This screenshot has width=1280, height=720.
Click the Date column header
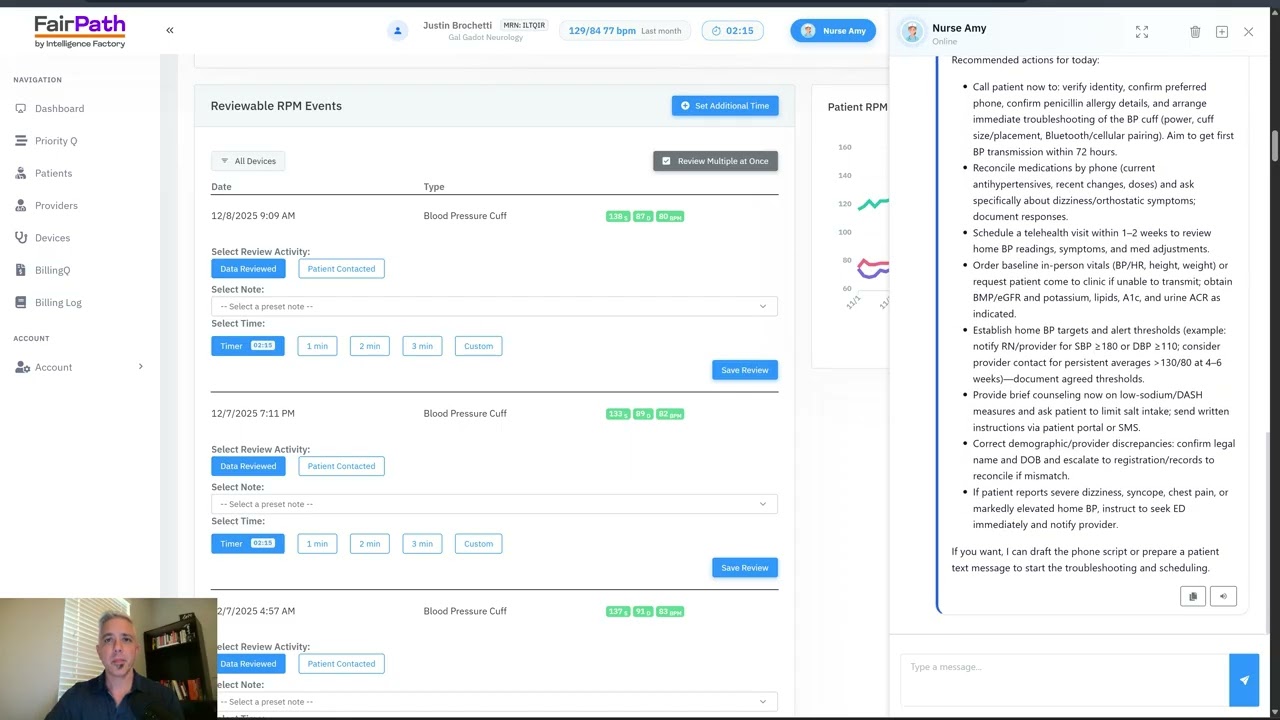[221, 187]
